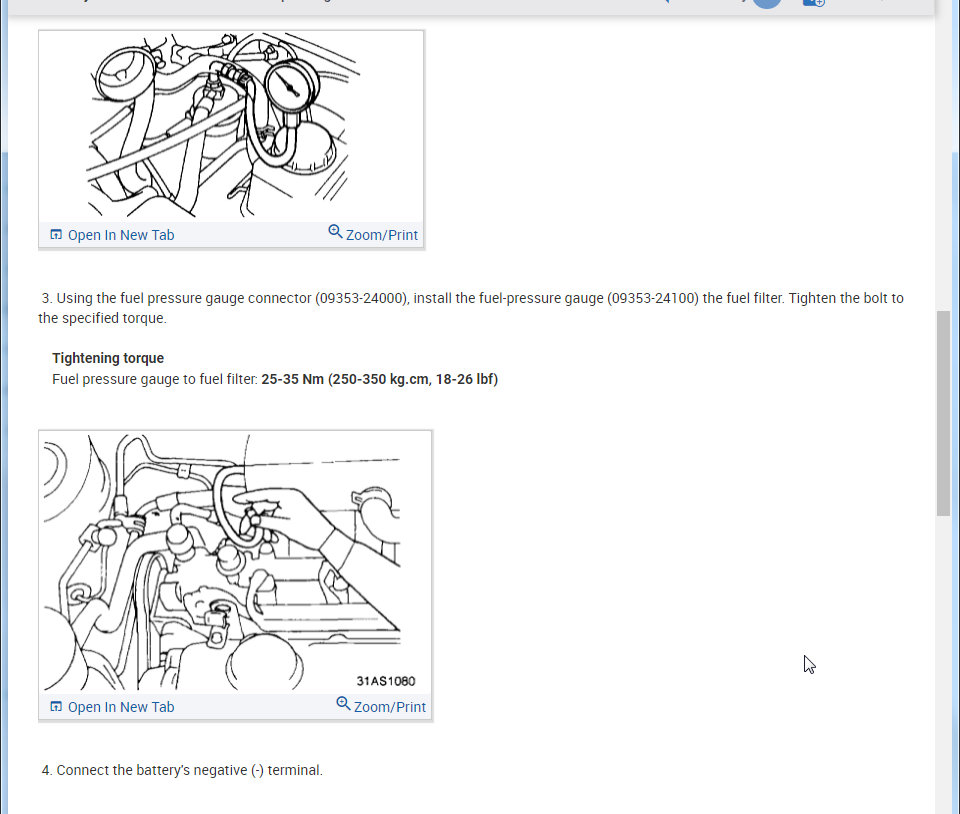The image size is (960, 814).
Task: Click the vertical scrollbar thumb
Action: tap(943, 414)
